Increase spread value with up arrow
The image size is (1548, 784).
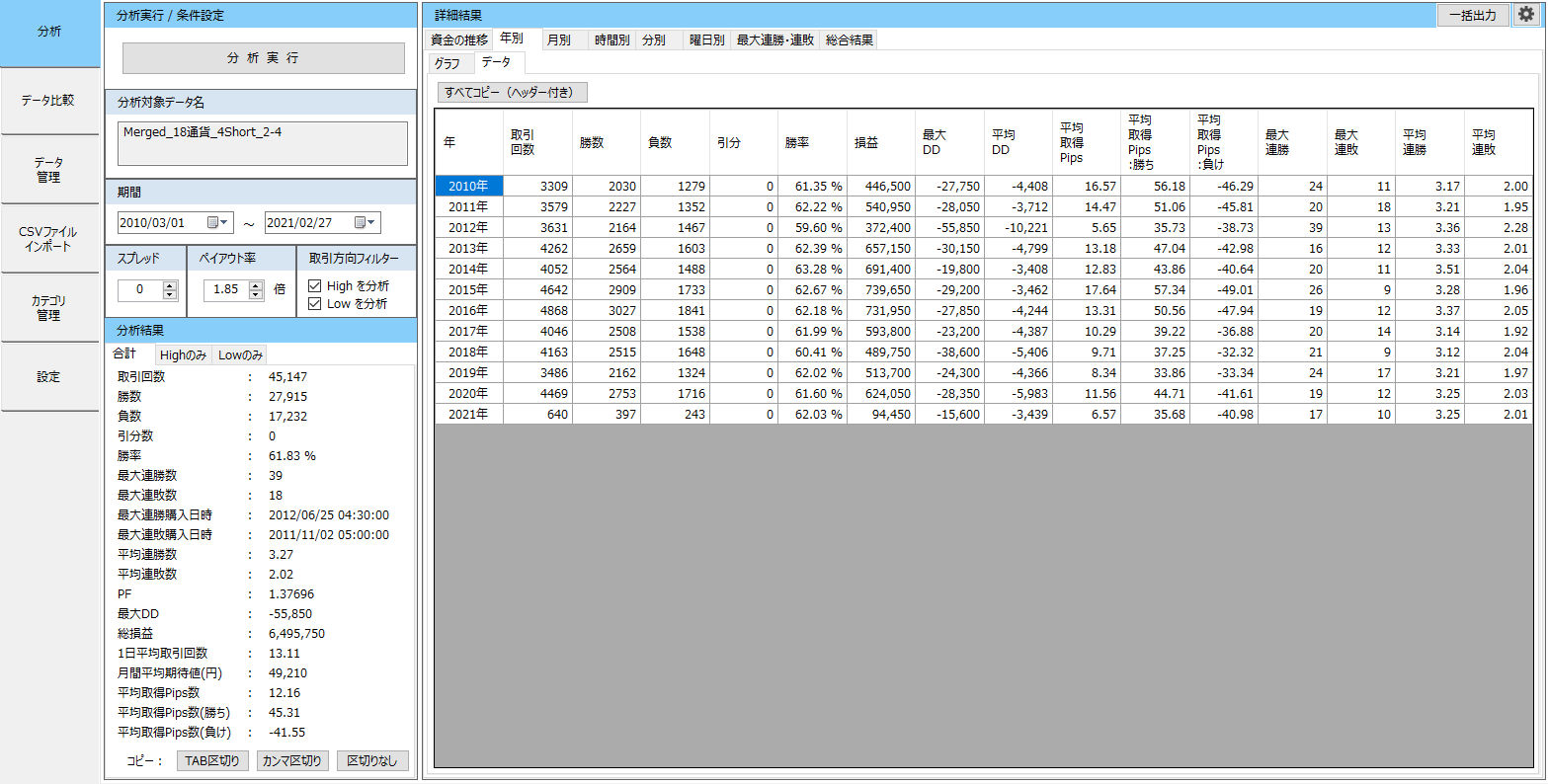pos(169,285)
